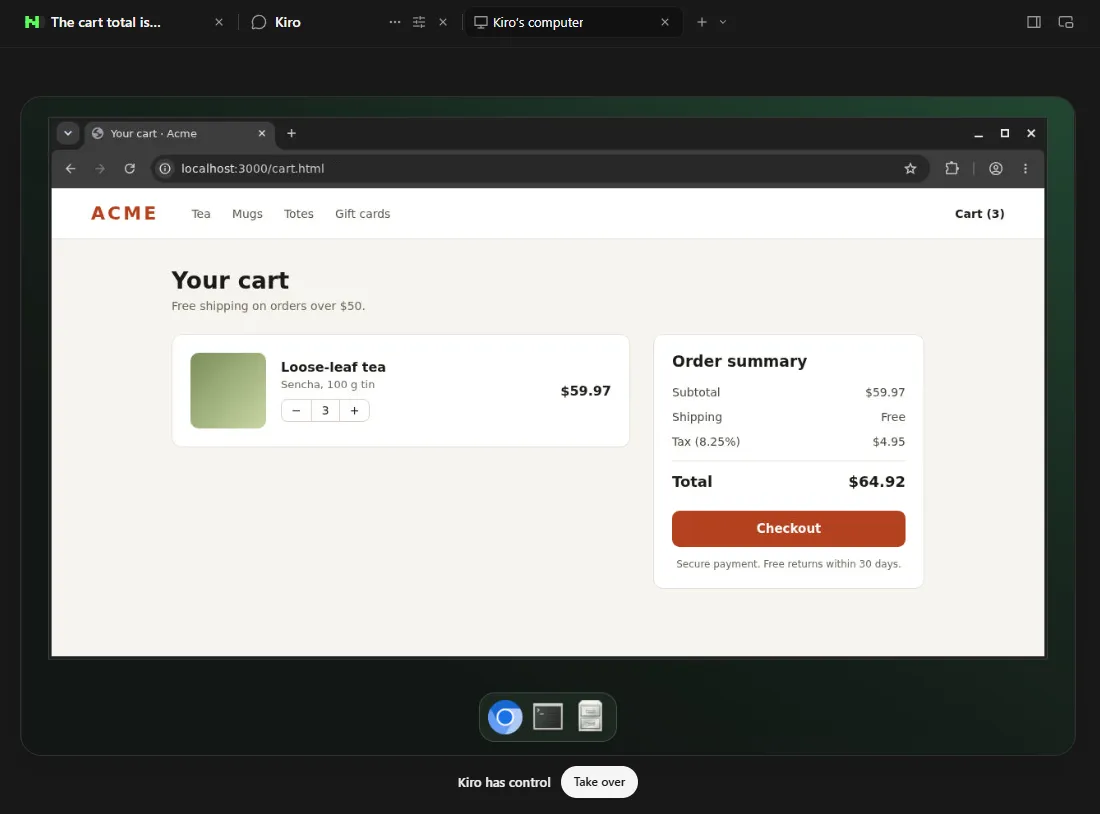Click the quantity field showing 3
This screenshot has height=814, width=1100.
[x=326, y=411]
